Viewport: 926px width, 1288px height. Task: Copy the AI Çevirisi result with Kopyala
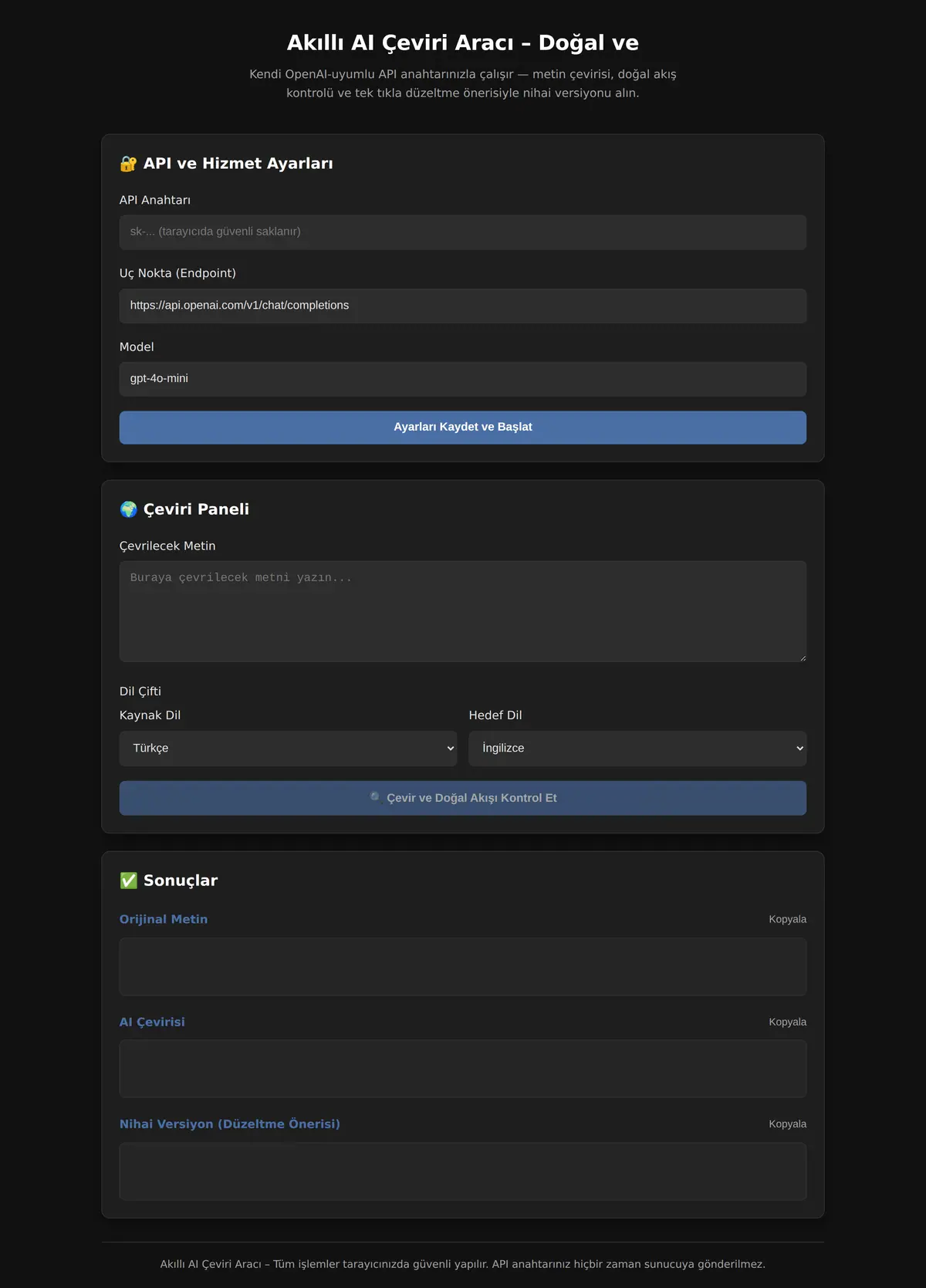[787, 1022]
